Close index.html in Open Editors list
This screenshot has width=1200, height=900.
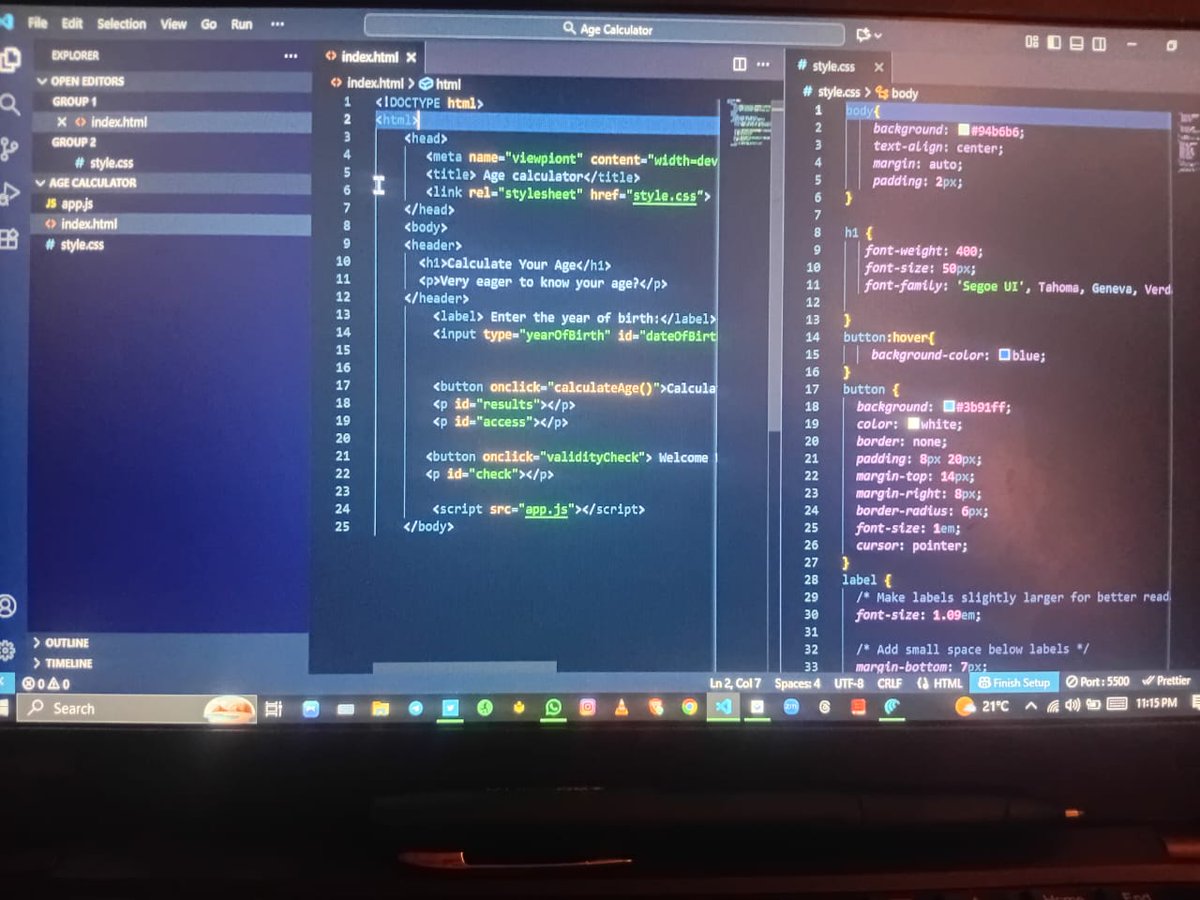(62, 122)
